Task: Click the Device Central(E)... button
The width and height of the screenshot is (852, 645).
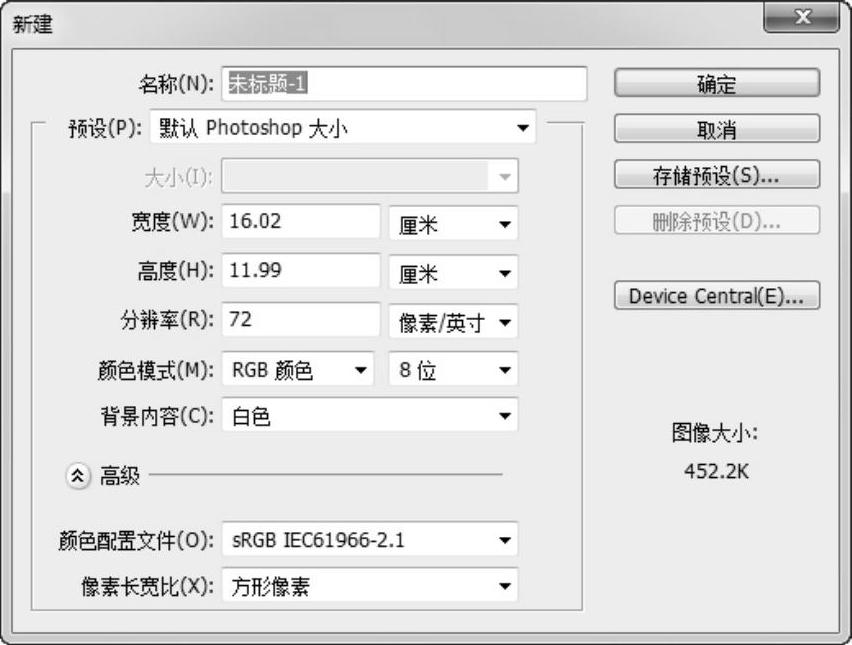Action: point(716,296)
